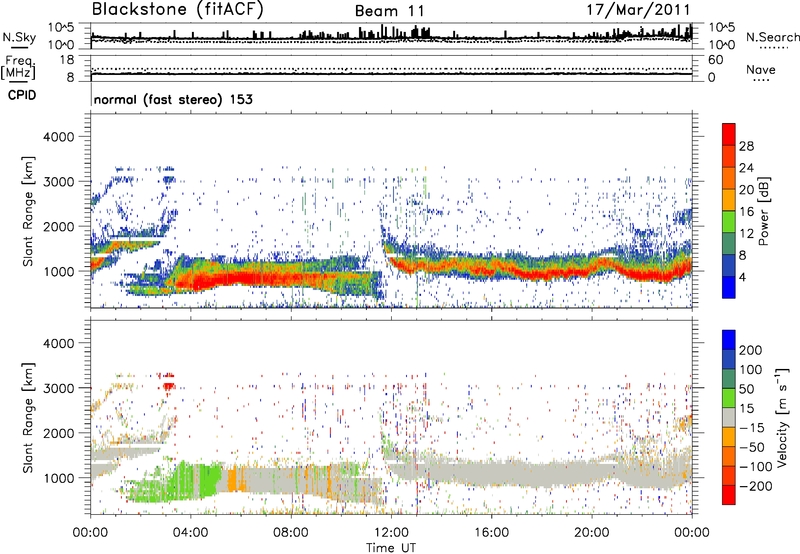Click the date '17/Mar/2011'
This screenshot has height=554, width=800.
pyautogui.click(x=638, y=10)
